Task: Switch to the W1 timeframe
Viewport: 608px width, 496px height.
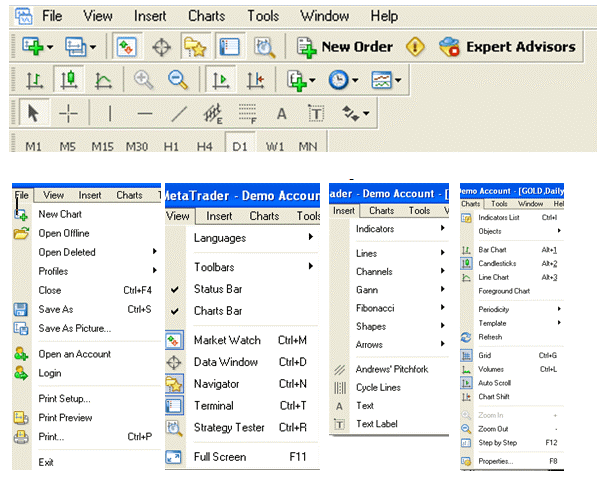Action: point(275,147)
